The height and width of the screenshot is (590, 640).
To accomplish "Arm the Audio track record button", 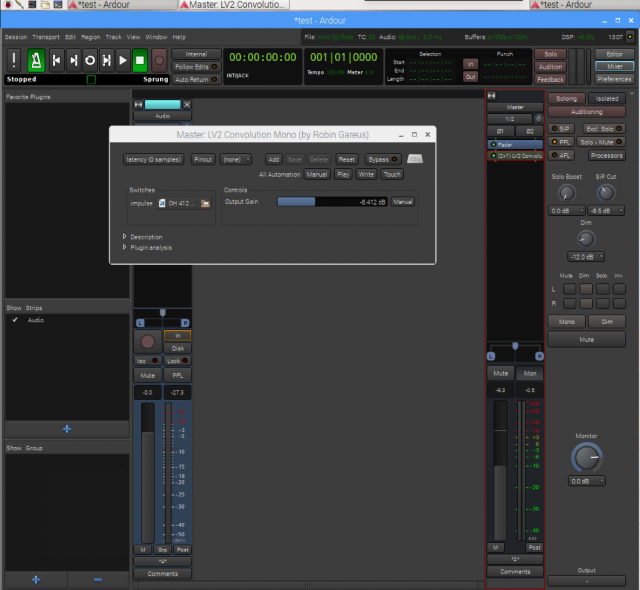I will 148,342.
